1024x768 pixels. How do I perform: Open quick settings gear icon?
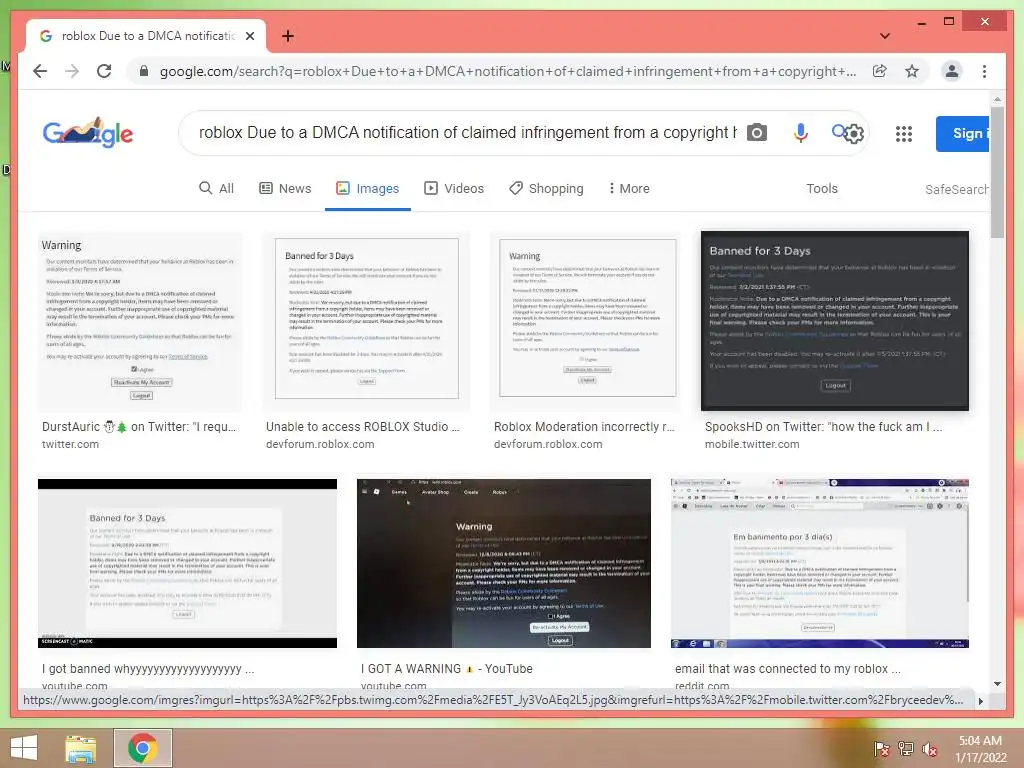tap(854, 134)
